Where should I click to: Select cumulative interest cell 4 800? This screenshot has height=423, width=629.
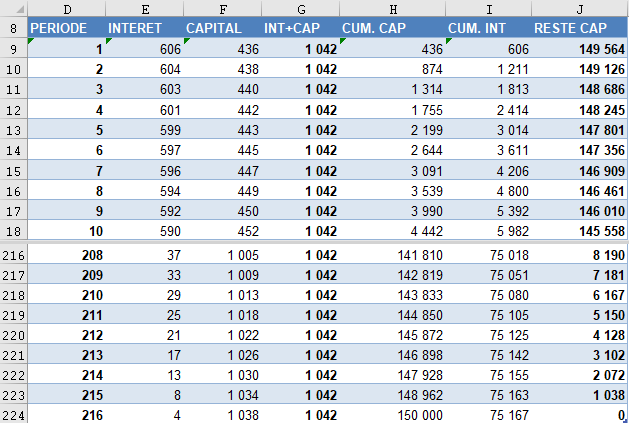point(489,191)
